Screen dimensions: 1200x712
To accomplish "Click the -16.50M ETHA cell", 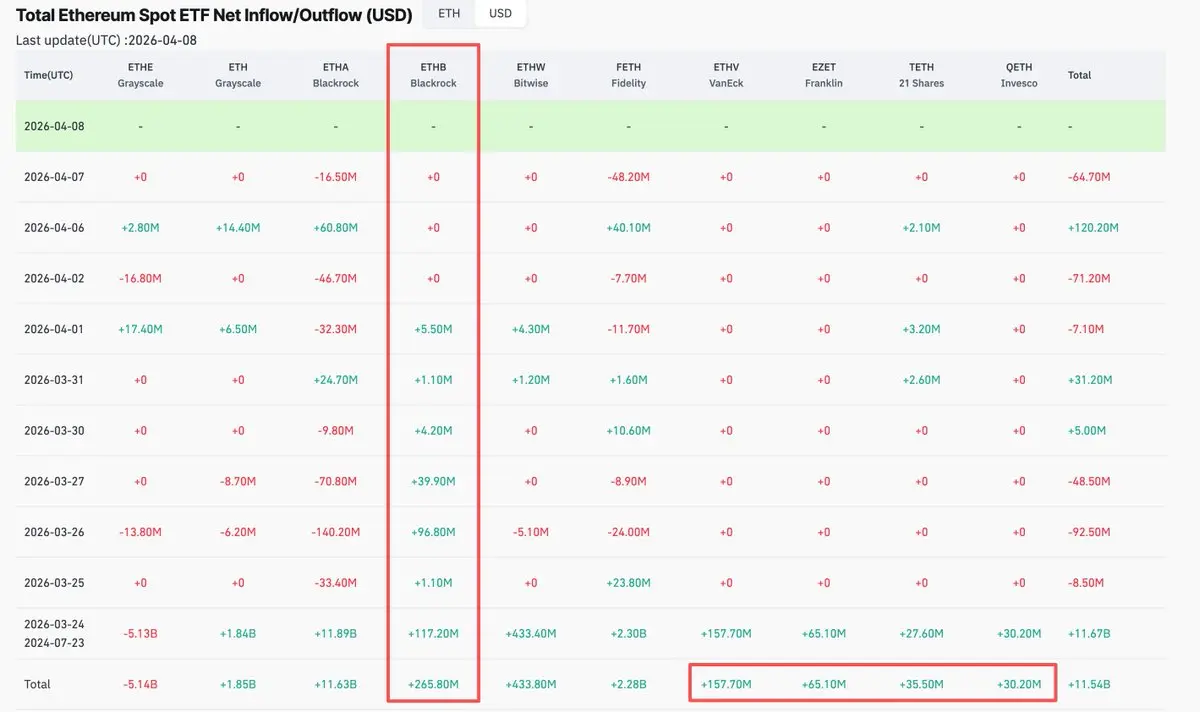I will (x=335, y=177).
